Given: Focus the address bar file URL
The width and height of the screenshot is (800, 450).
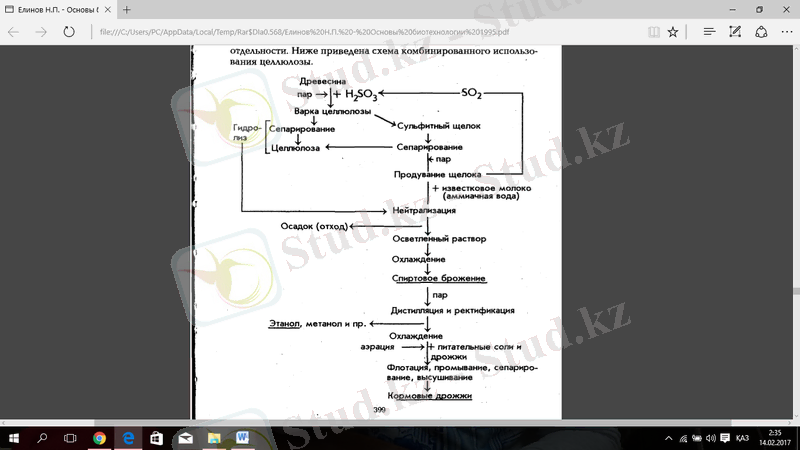Looking at the screenshot, I should (305, 32).
